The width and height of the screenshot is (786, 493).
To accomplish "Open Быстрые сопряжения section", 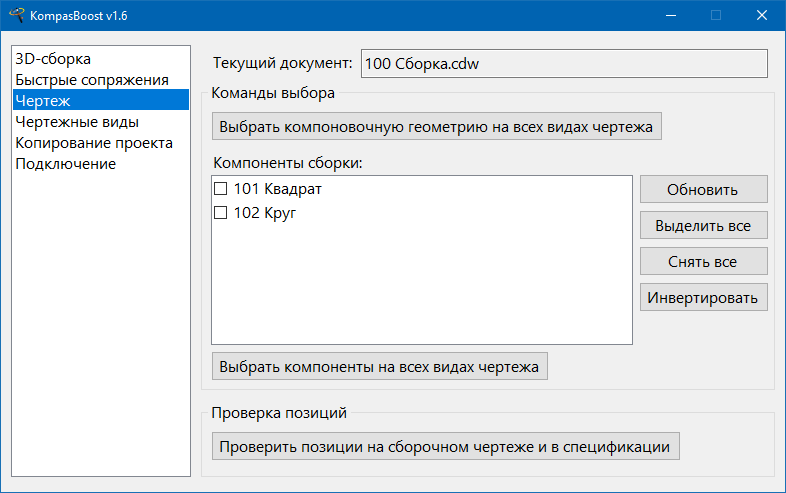I will [91, 80].
